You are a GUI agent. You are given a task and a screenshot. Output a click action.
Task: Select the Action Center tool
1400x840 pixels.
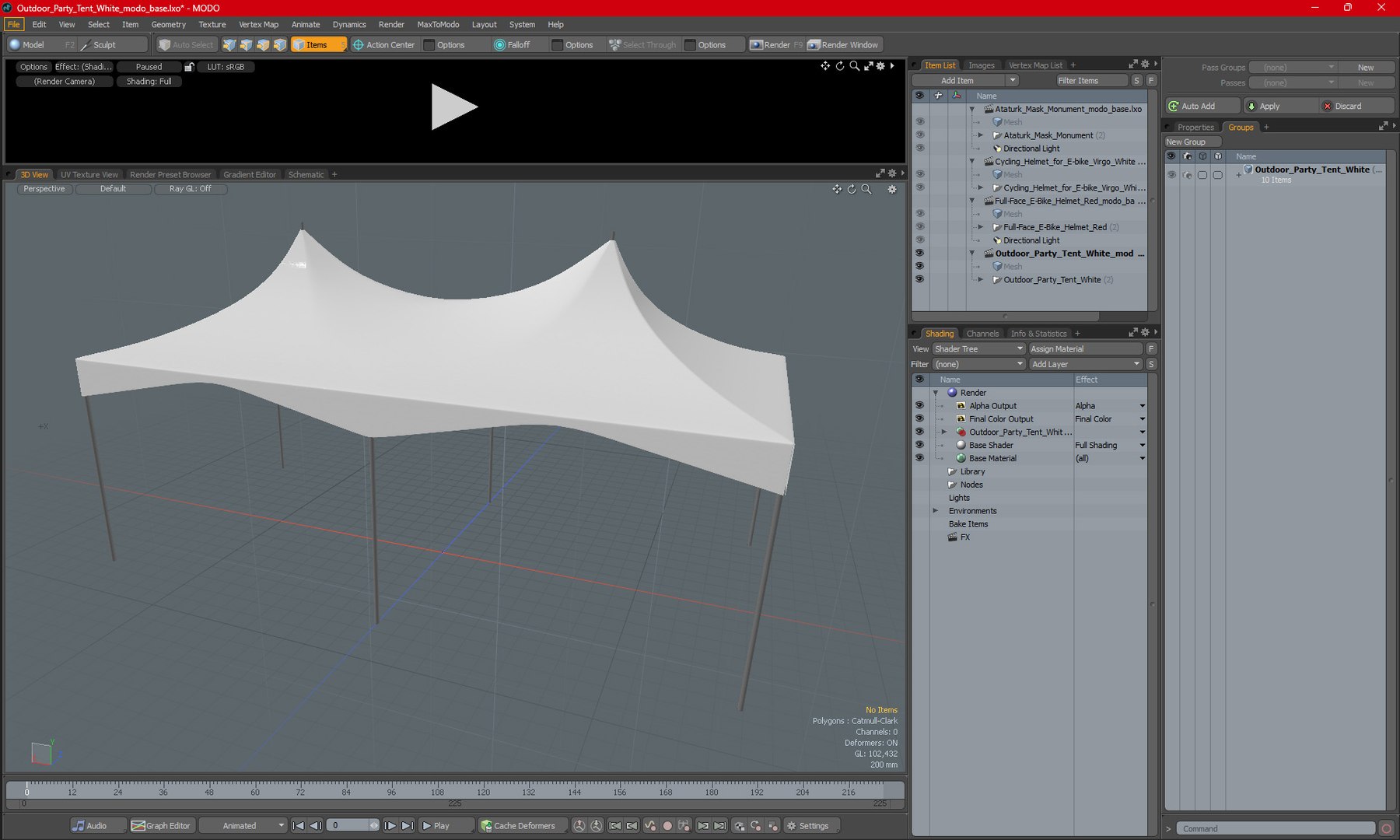coord(384,45)
